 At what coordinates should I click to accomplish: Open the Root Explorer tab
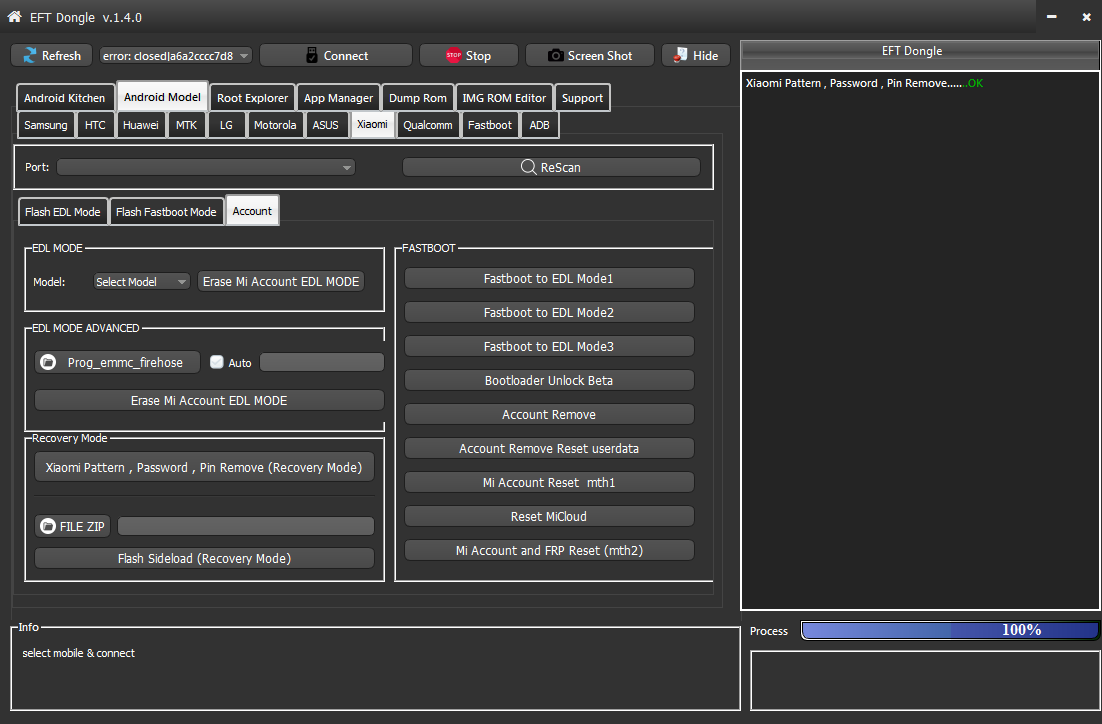tap(252, 98)
